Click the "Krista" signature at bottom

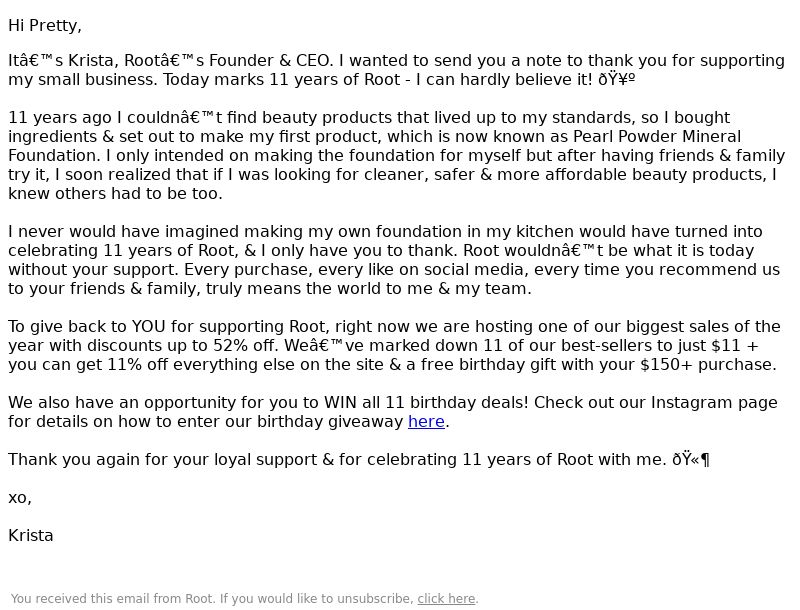pos(31,536)
